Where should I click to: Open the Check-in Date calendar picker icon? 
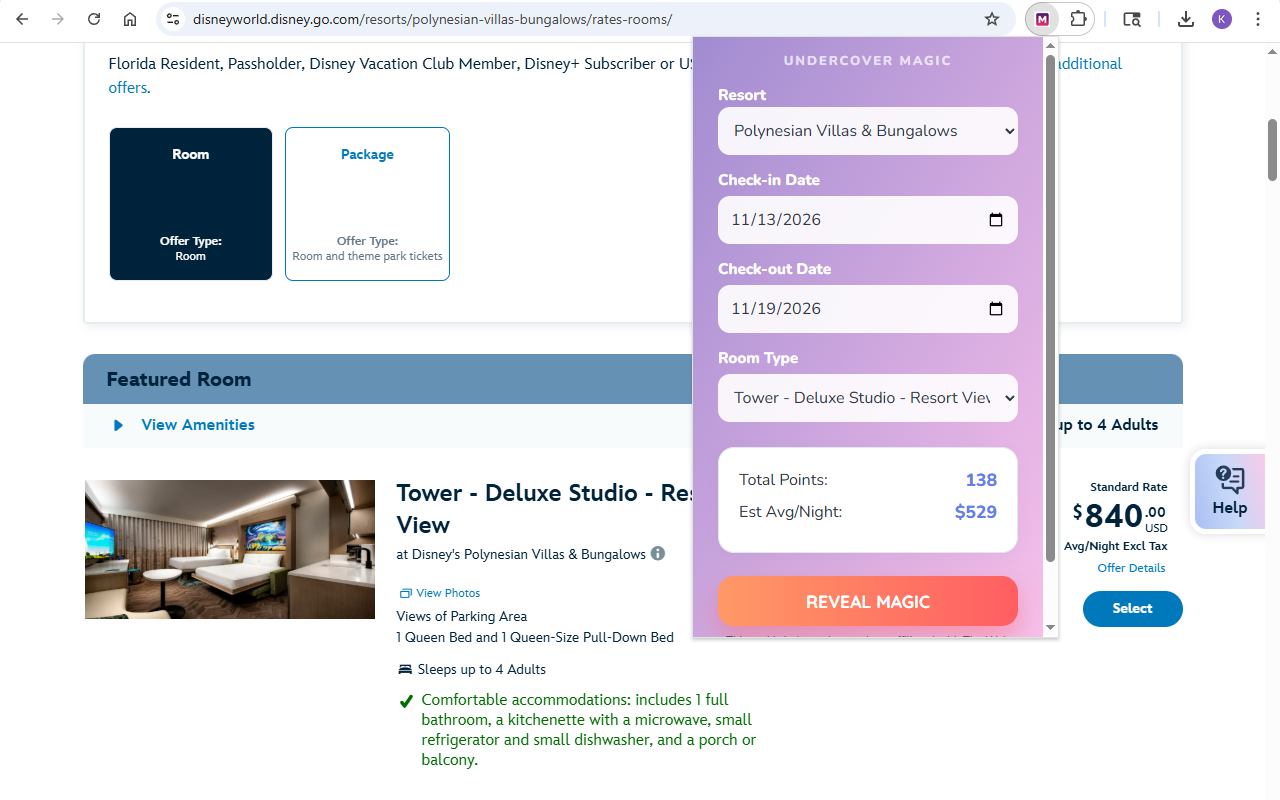[x=996, y=219]
